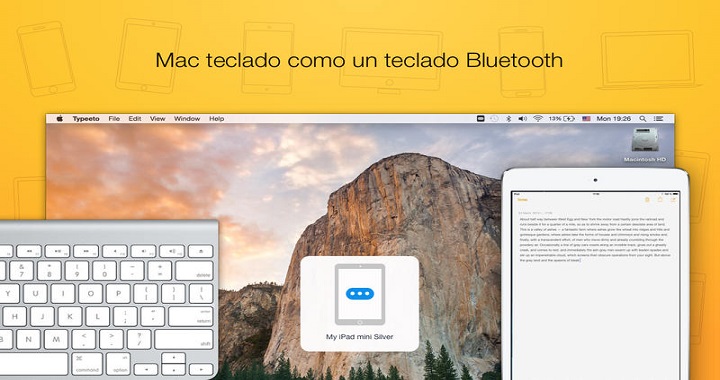This screenshot has width=720, height=380.
Task: Open the 13% battery status menu
Action: tap(562, 118)
